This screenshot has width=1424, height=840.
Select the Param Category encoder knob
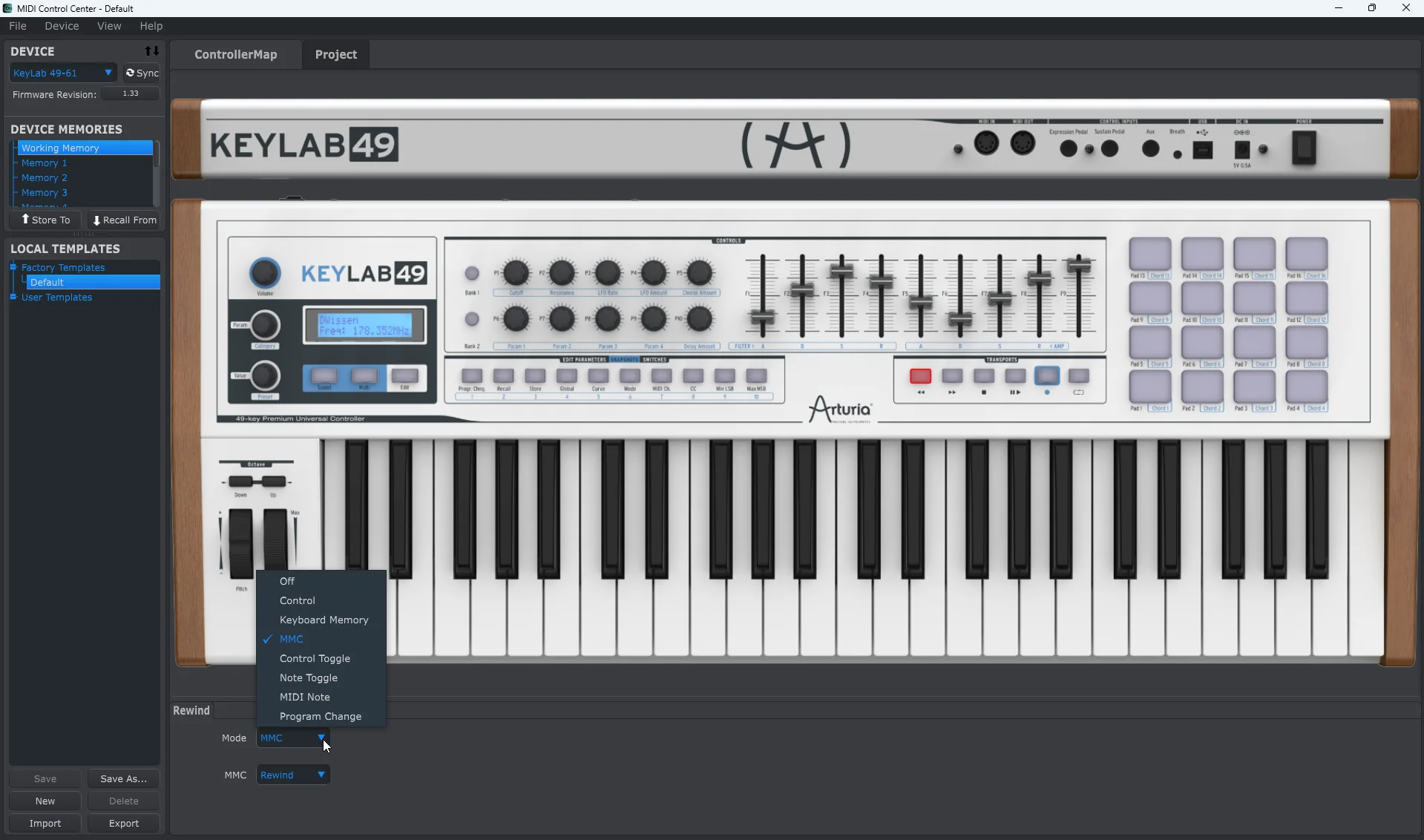tap(265, 325)
